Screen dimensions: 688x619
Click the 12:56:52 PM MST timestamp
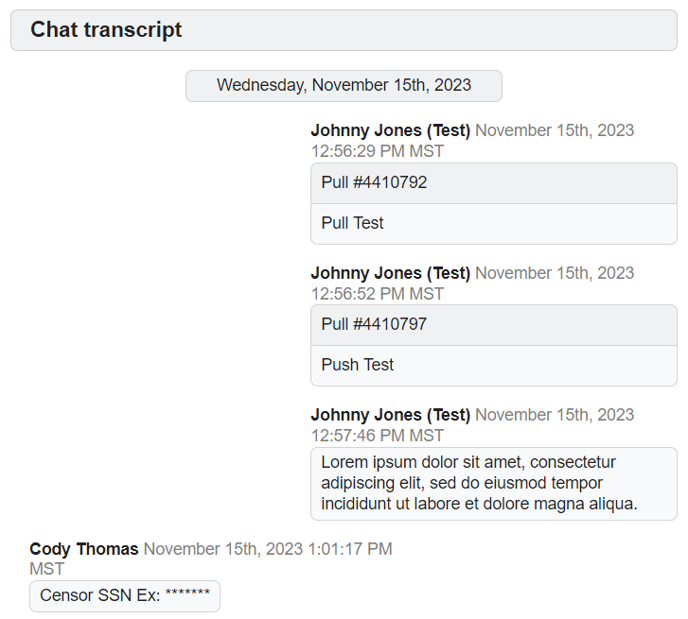[x=377, y=294]
